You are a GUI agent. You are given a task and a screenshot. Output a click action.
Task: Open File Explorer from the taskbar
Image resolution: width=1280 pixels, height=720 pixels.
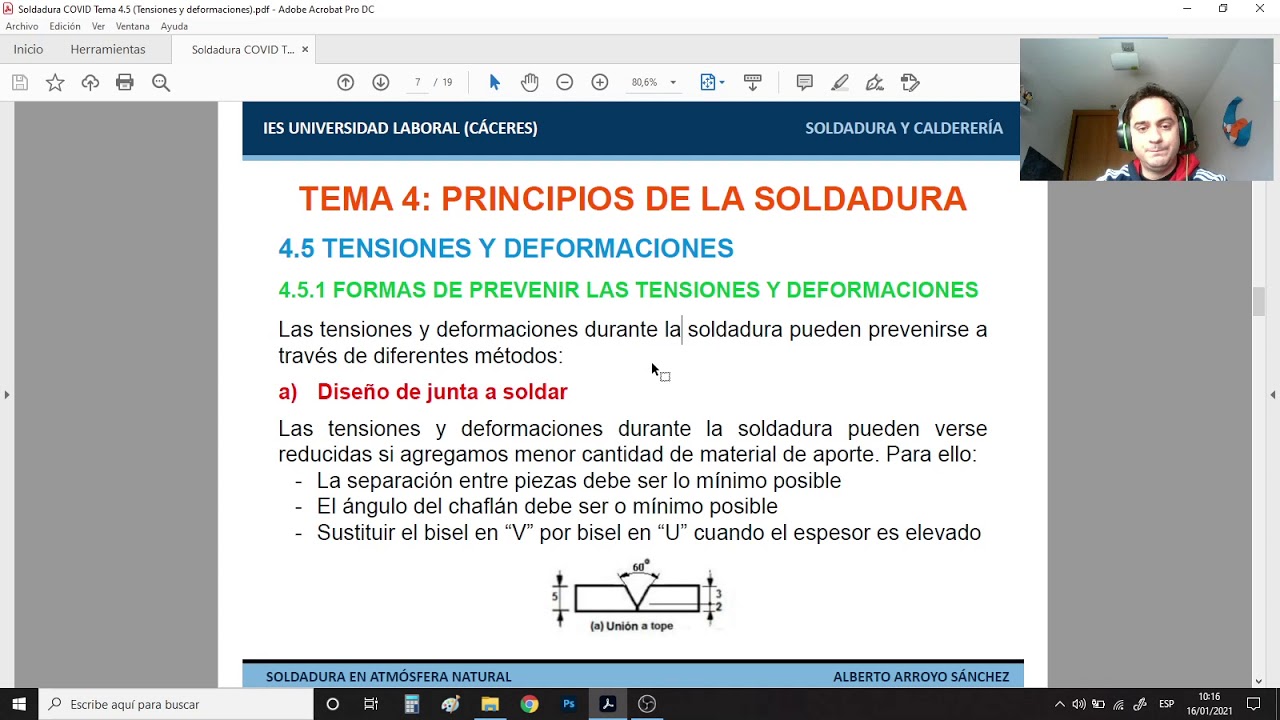[x=490, y=704]
